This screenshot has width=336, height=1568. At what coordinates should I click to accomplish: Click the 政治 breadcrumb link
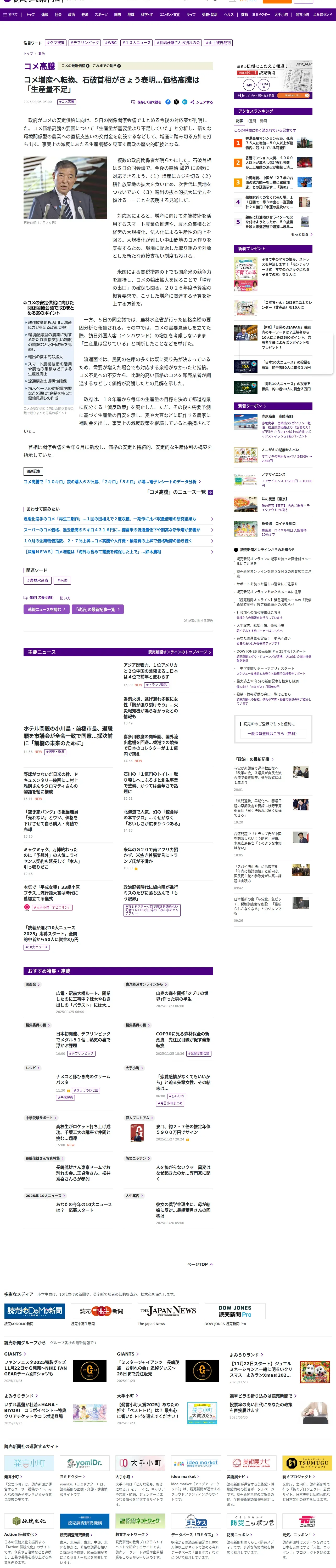tap(41, 54)
